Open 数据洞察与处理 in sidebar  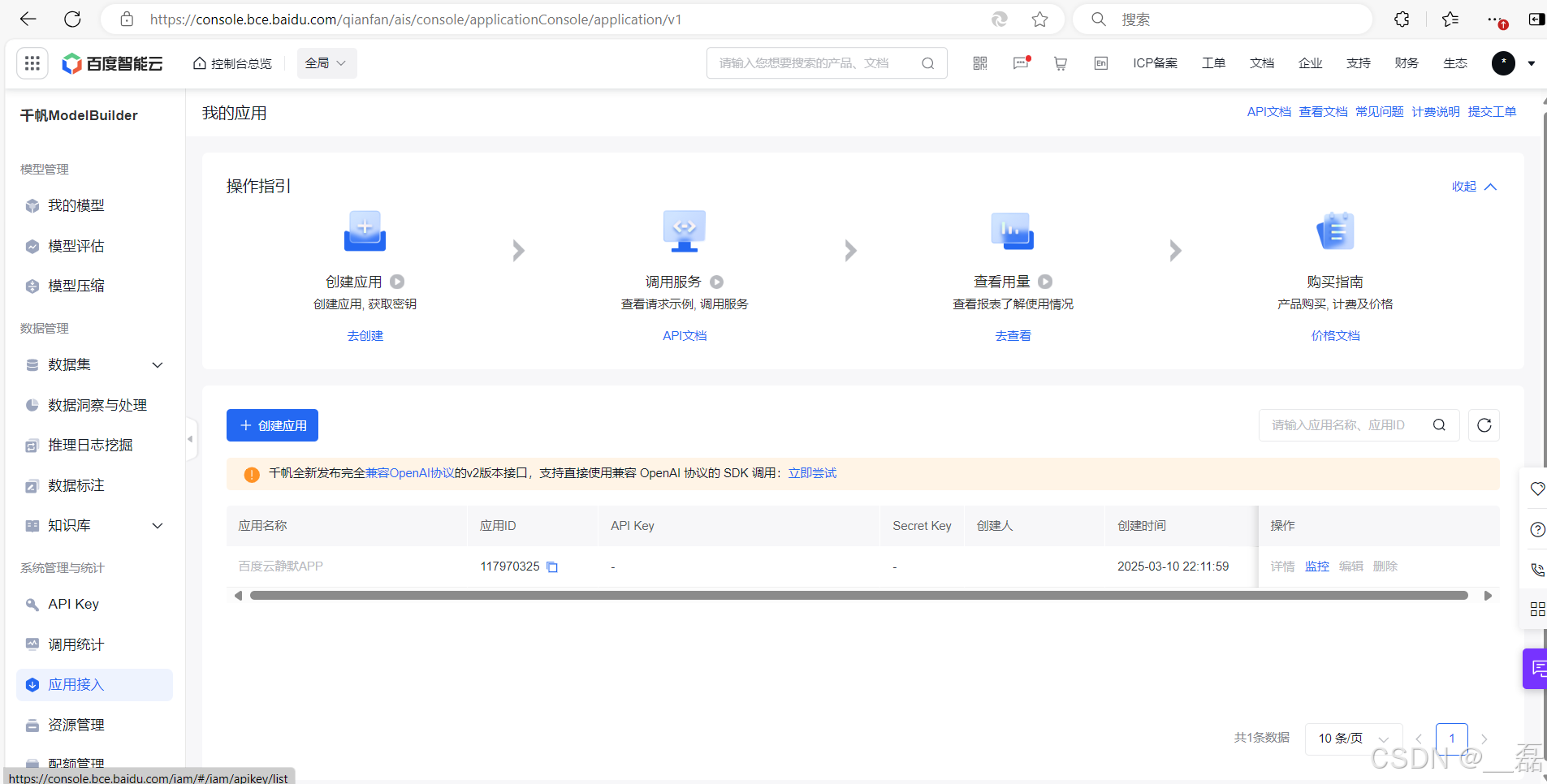point(97,405)
